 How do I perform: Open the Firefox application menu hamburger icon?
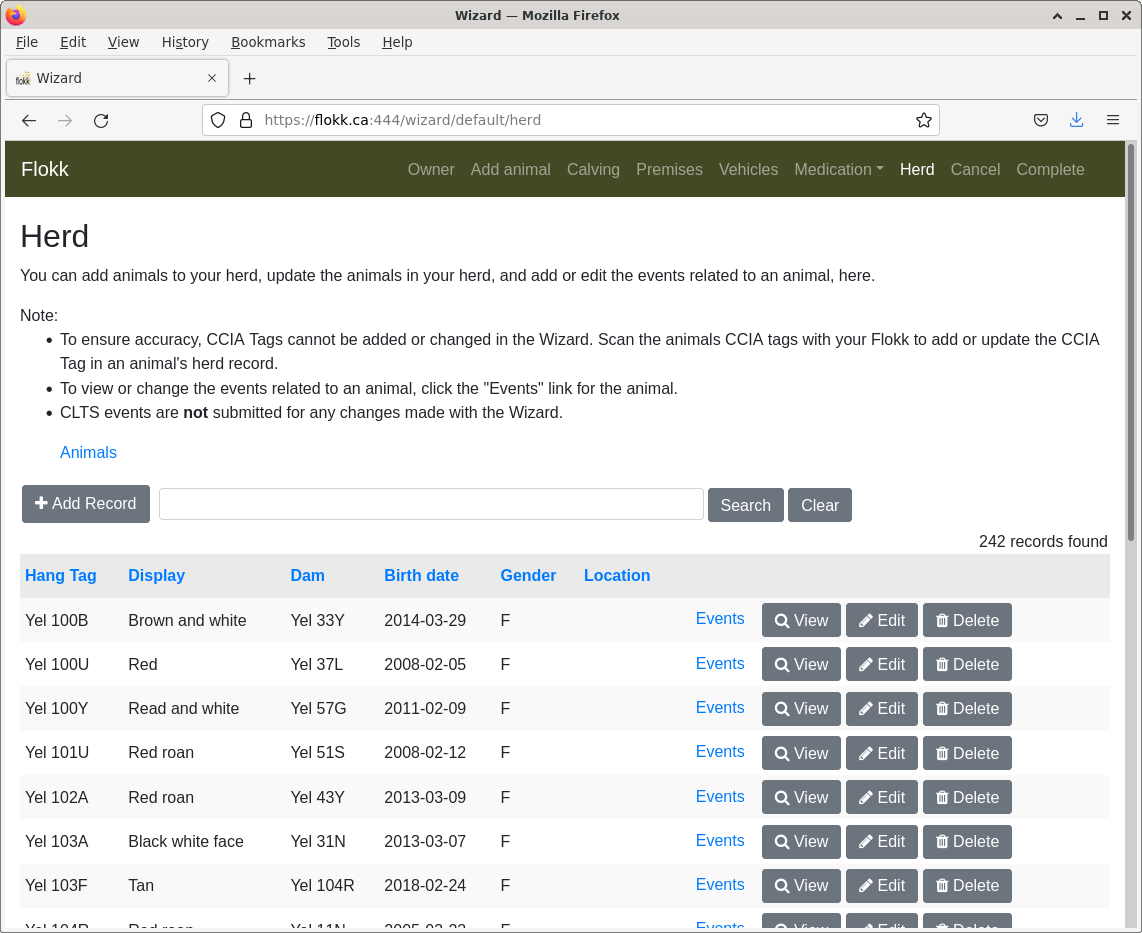(1113, 120)
